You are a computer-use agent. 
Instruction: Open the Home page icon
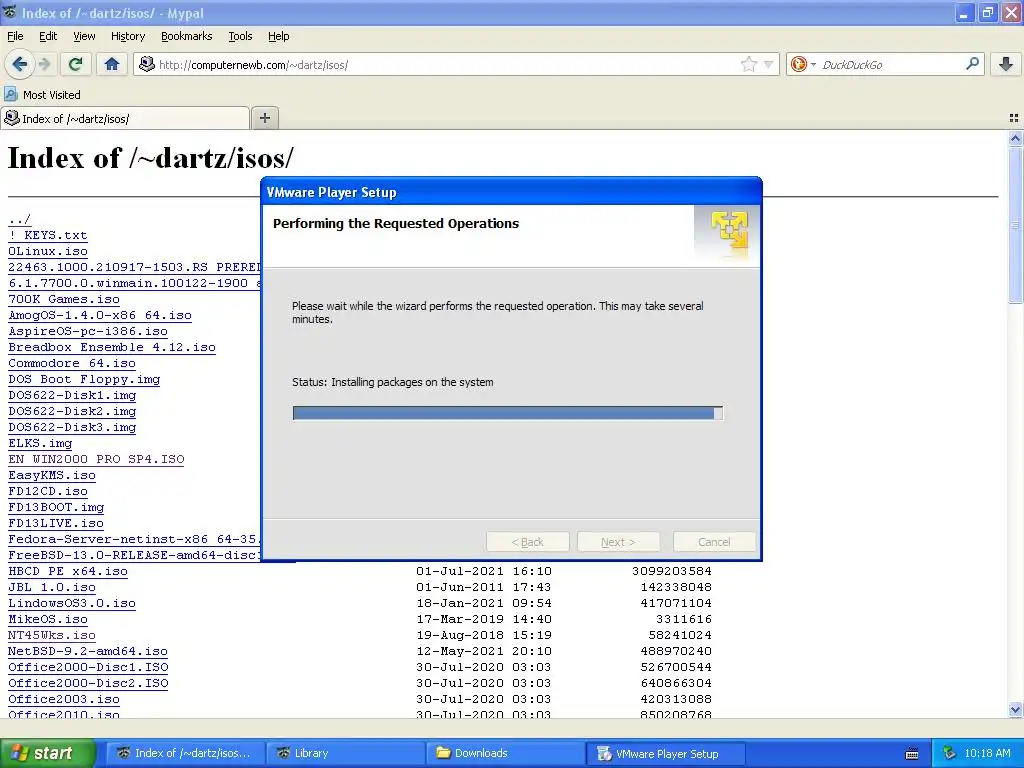tap(112, 64)
